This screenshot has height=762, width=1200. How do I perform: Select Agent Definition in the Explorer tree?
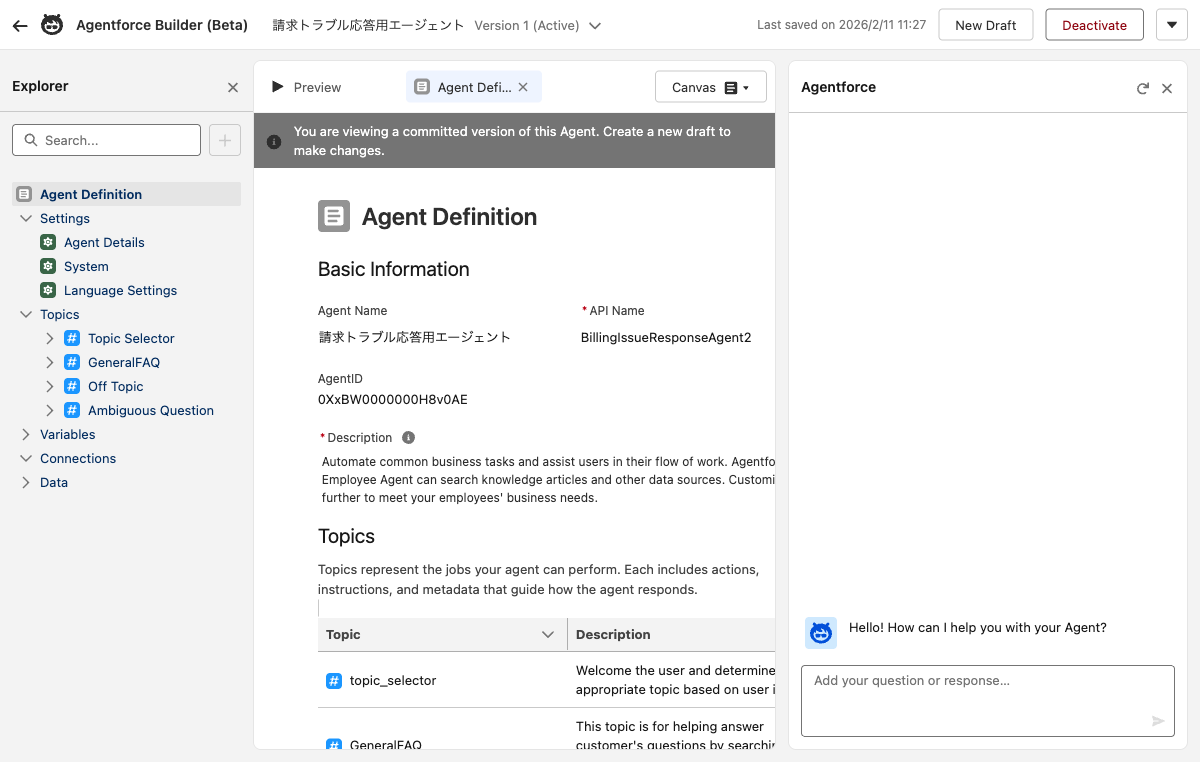90,194
